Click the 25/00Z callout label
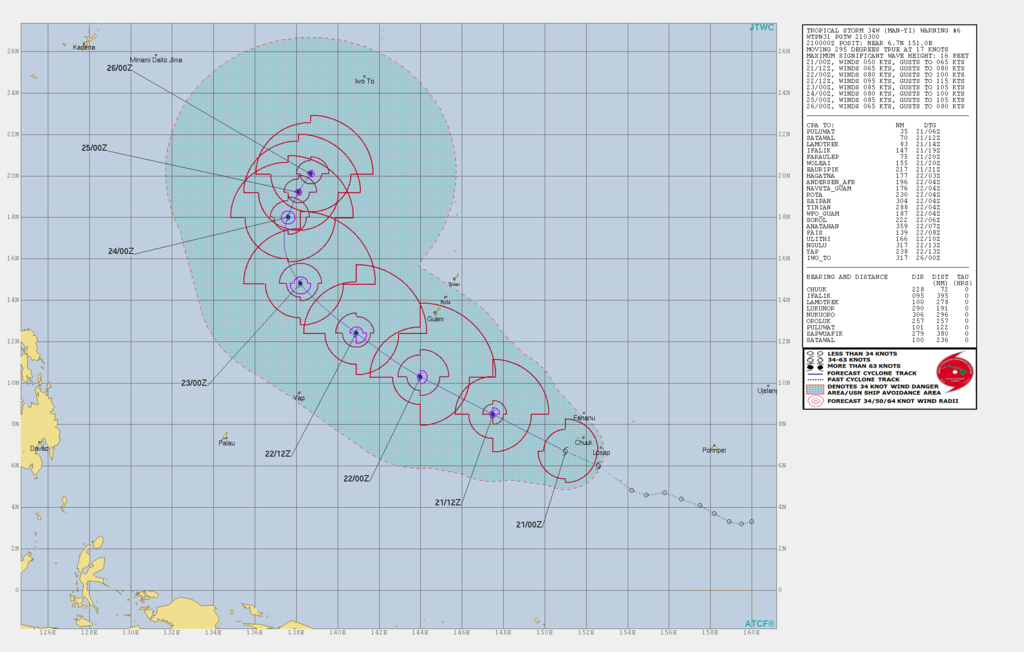 tap(95, 148)
